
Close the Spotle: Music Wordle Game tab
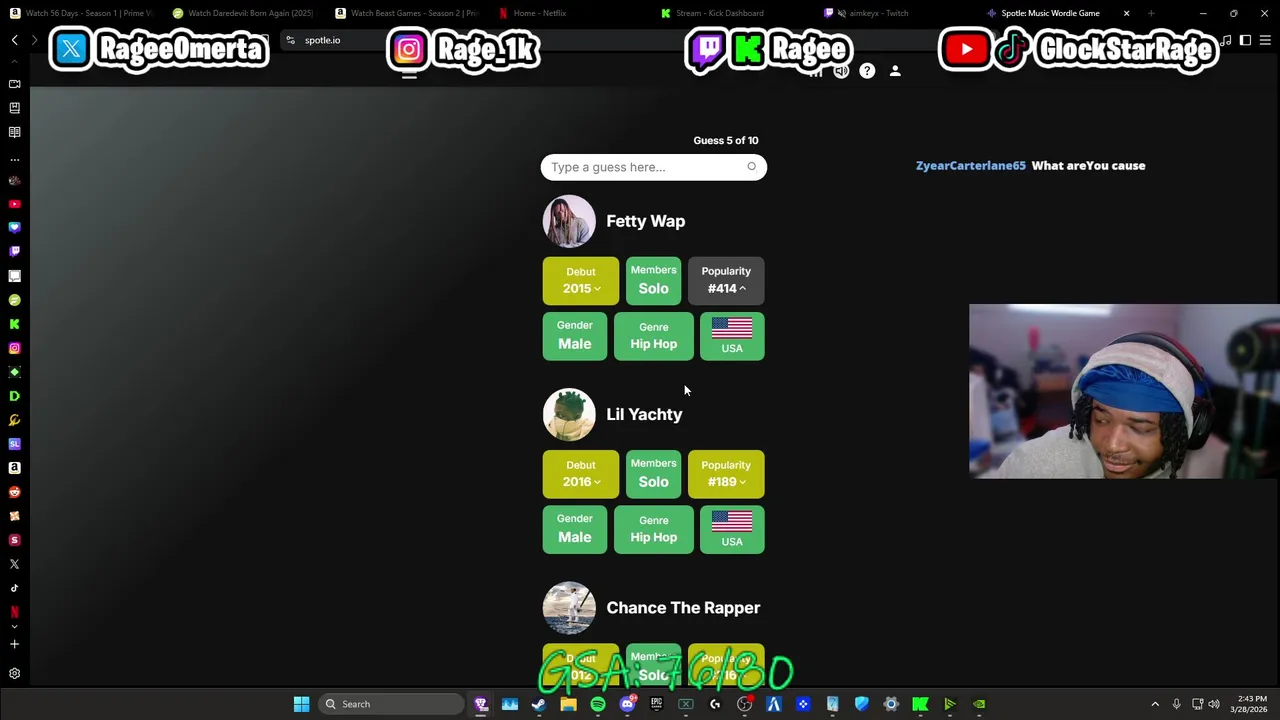pyautogui.click(x=1126, y=13)
